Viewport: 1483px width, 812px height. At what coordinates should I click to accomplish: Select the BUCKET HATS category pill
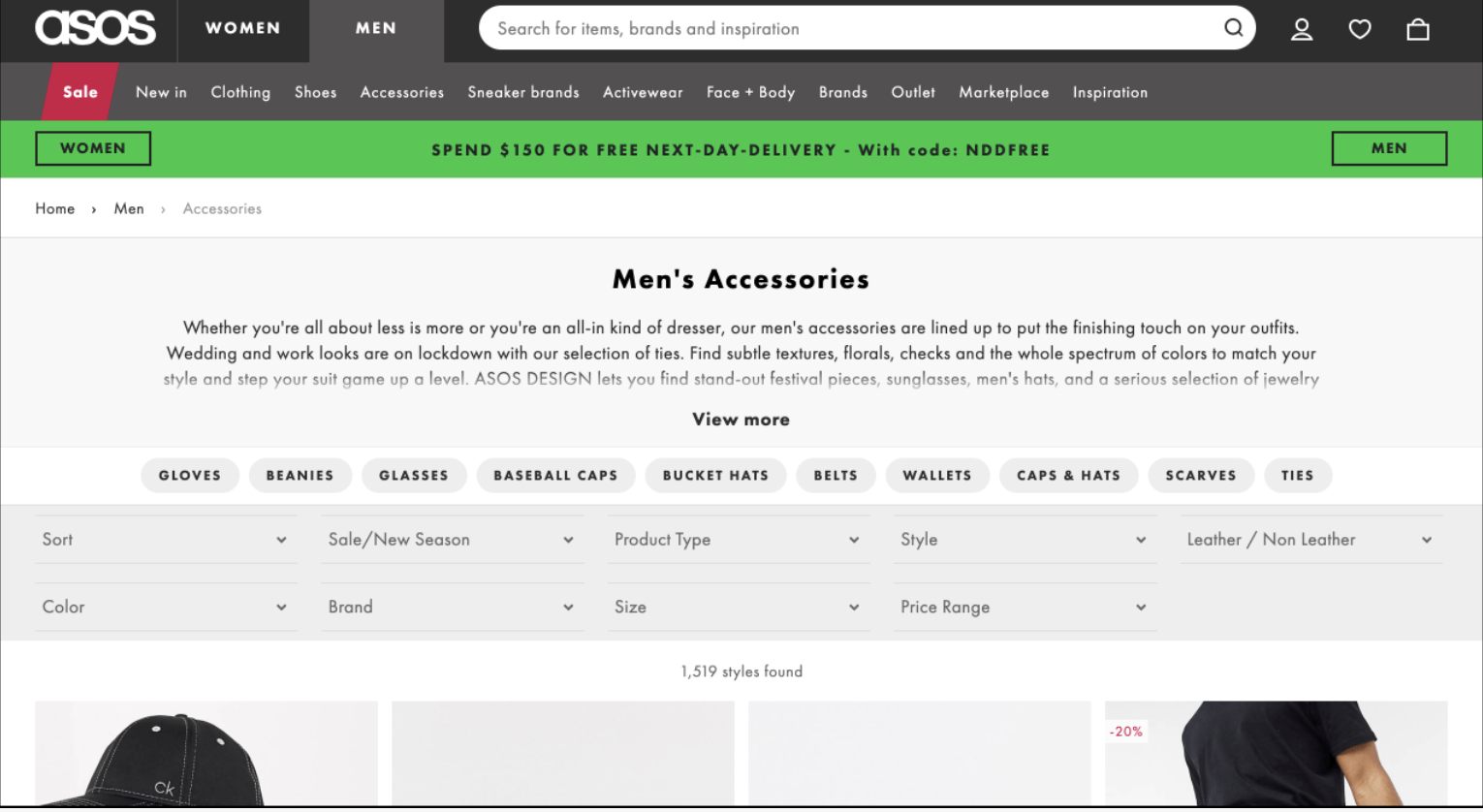[715, 476]
